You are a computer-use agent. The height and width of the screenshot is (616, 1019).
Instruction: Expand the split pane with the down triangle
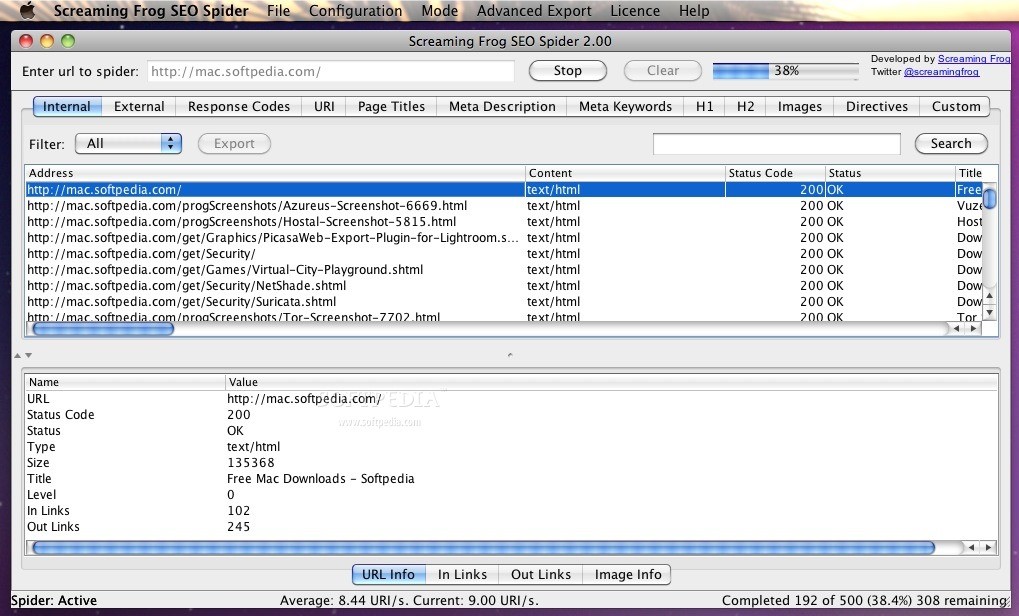pos(28,355)
